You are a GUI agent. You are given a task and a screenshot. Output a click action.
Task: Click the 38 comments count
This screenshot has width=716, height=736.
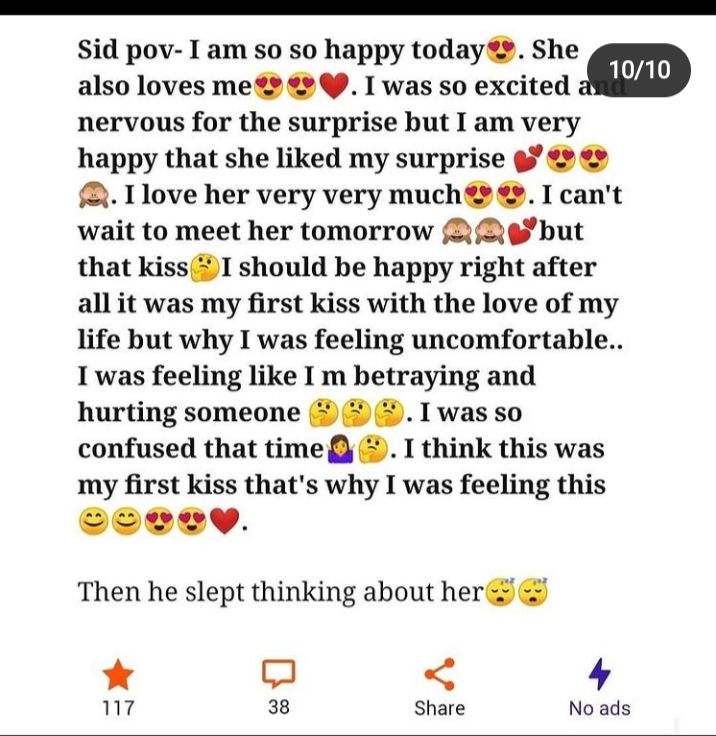point(278,706)
